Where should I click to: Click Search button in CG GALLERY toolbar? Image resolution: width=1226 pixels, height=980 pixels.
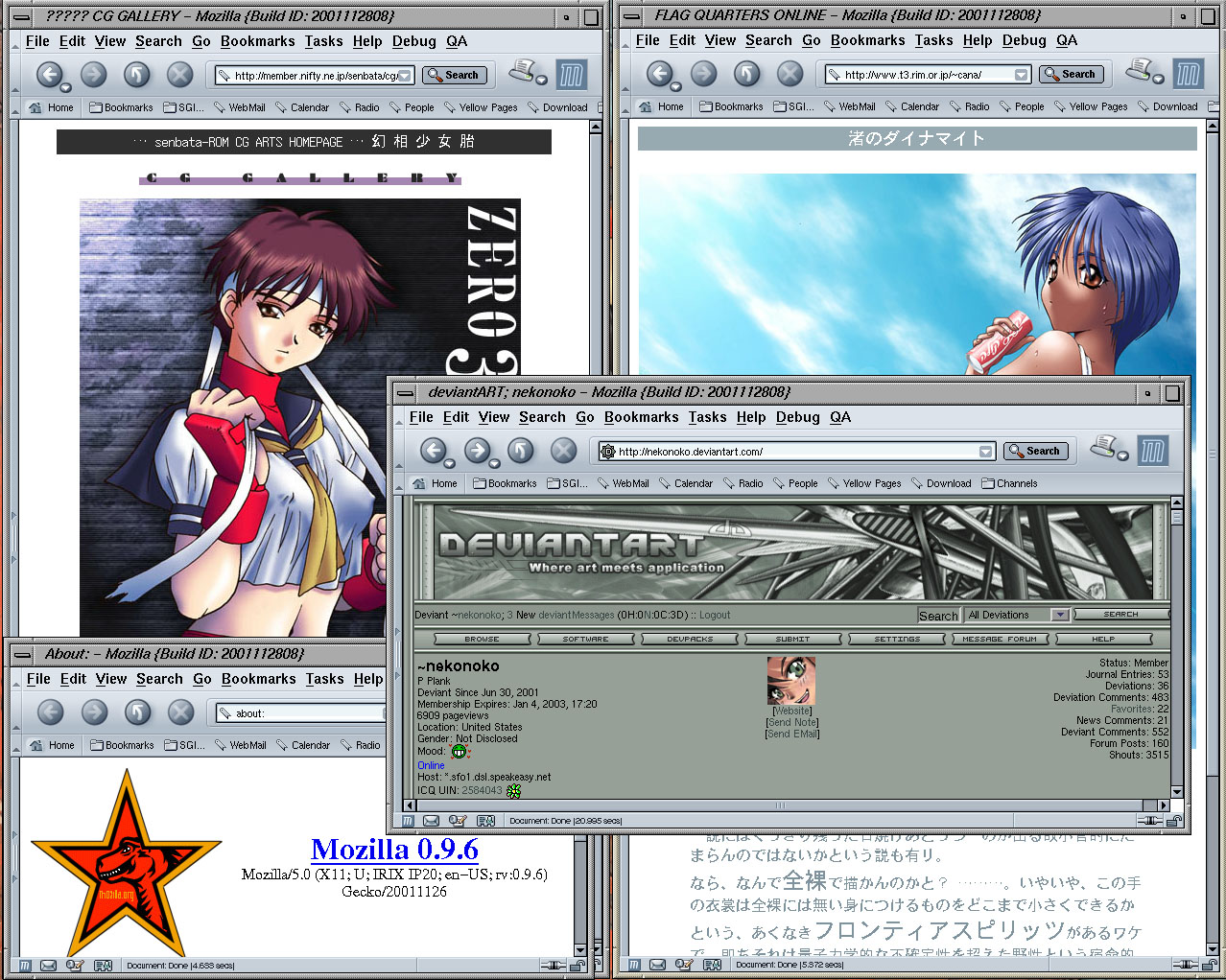[454, 75]
